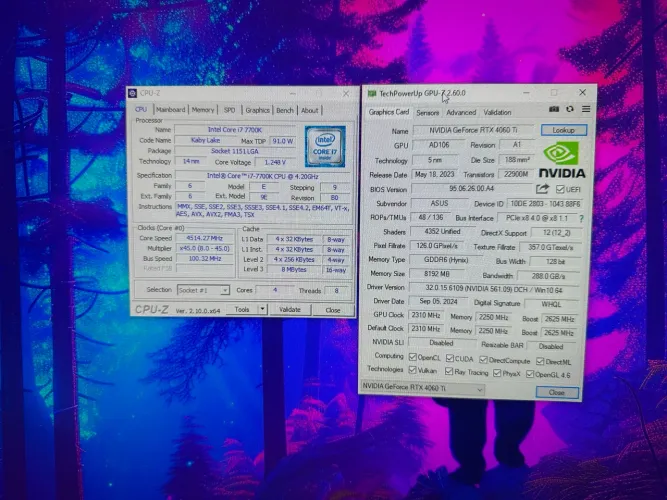Click the Lookup button
Viewport: 667px width, 500px height.
pos(564,130)
